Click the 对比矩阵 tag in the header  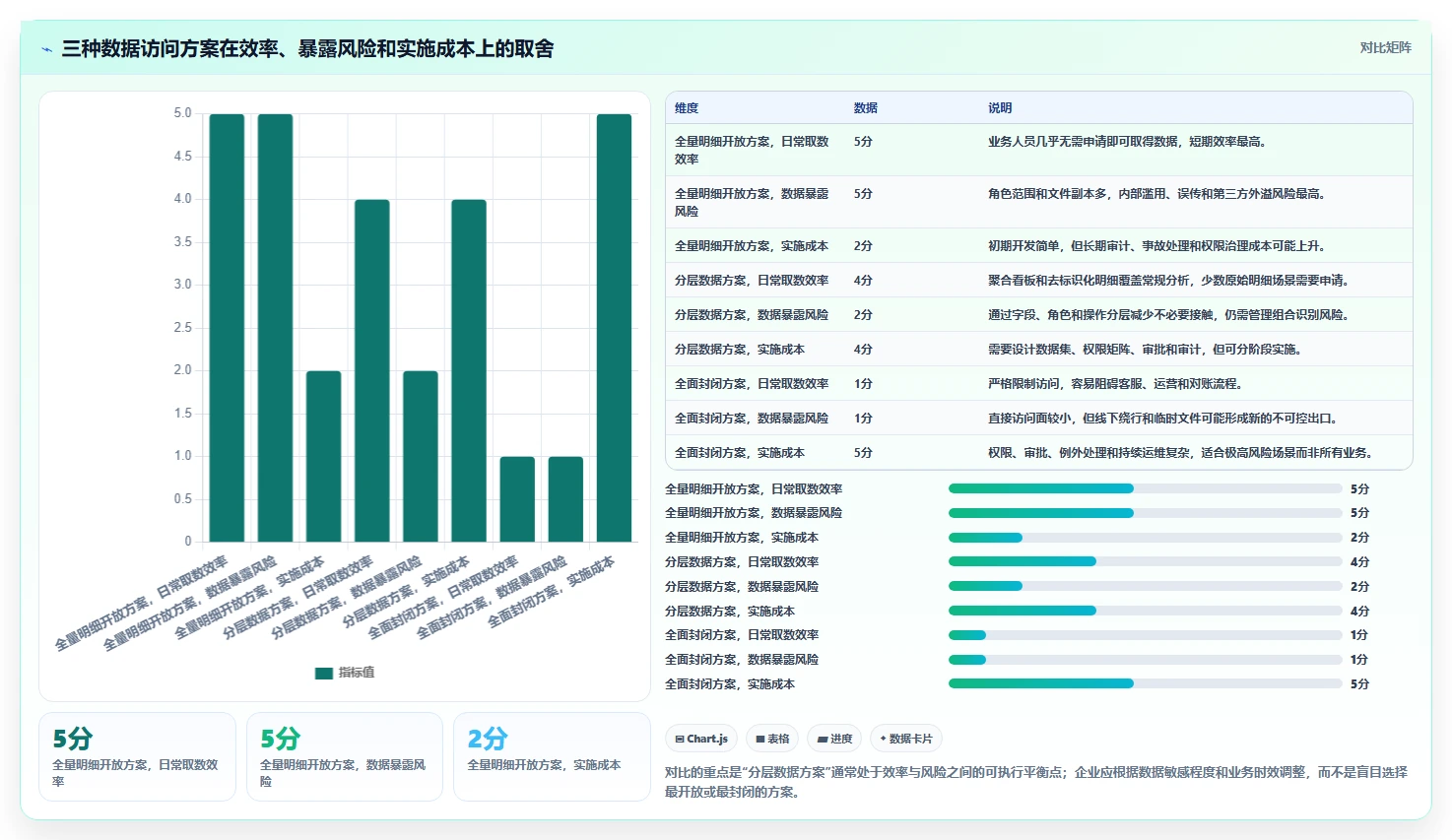[x=1385, y=47]
